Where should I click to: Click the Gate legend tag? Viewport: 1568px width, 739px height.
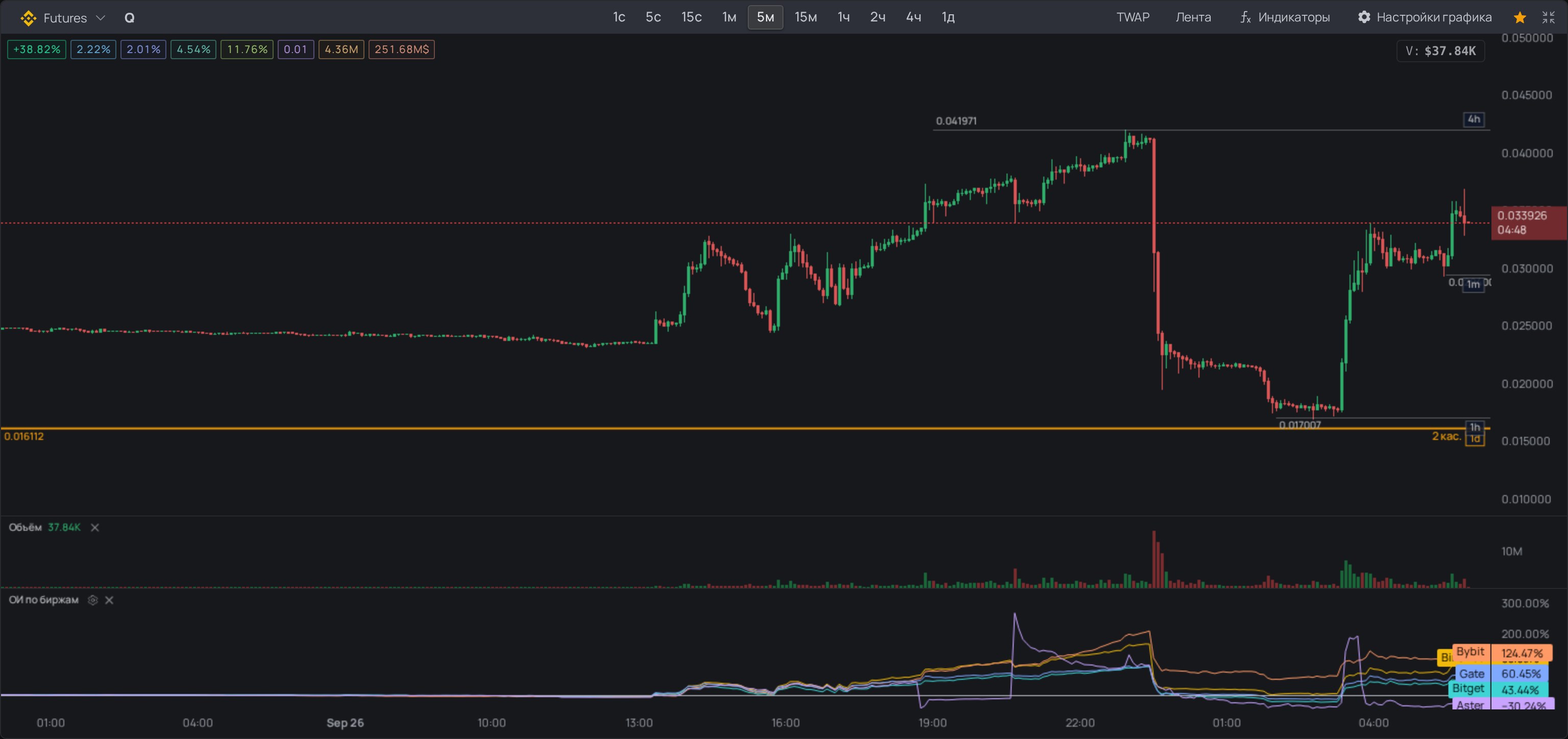coord(1472,673)
